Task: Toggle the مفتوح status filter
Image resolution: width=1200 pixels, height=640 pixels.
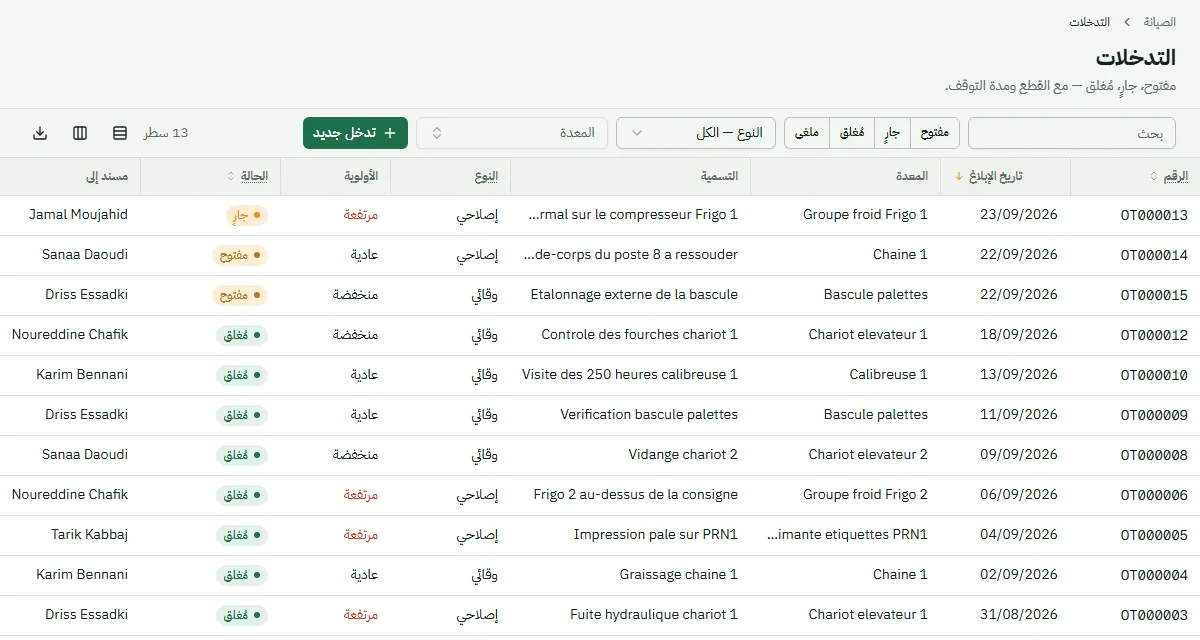Action: point(933,133)
